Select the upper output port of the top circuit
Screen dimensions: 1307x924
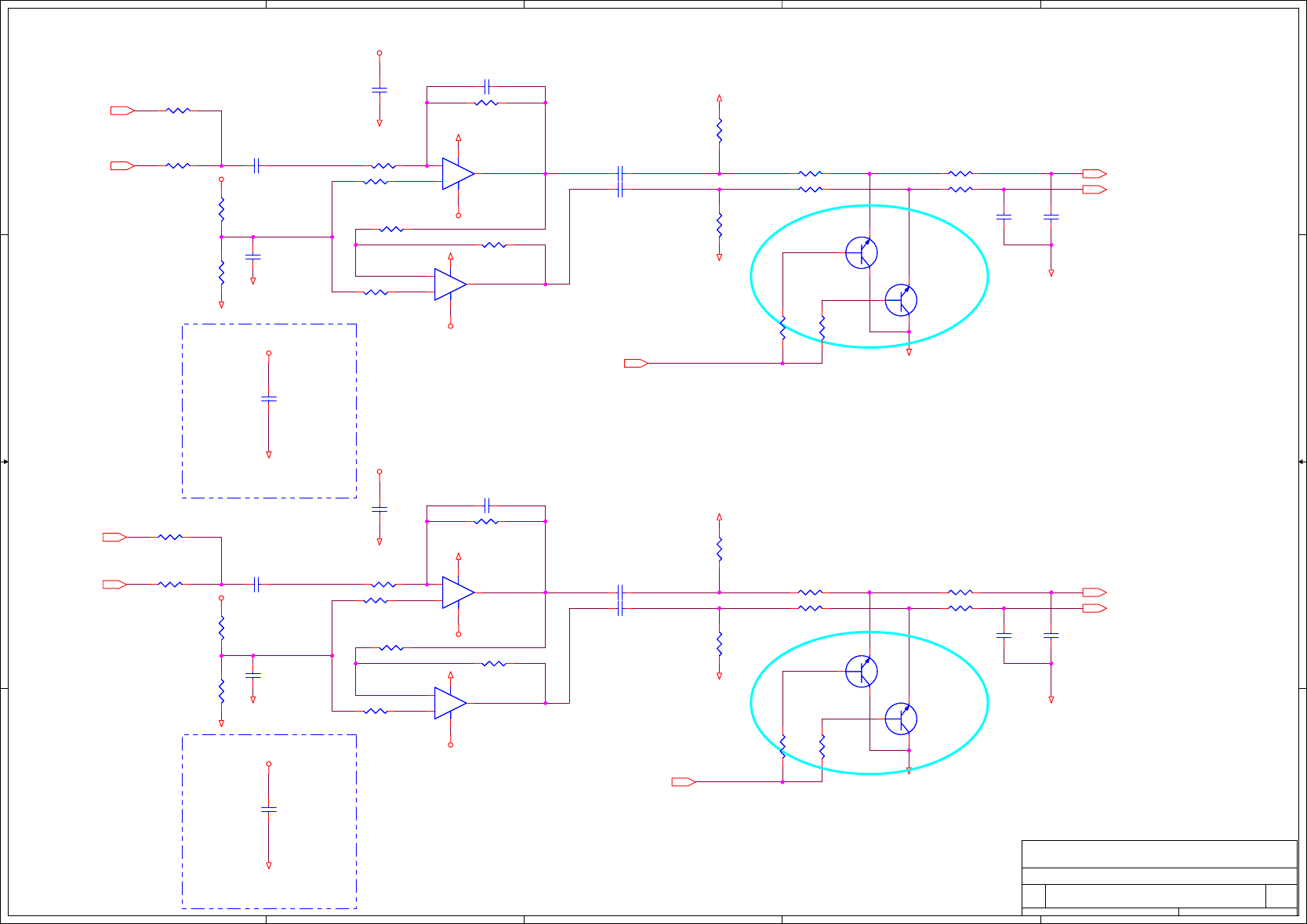pyautogui.click(x=1095, y=173)
